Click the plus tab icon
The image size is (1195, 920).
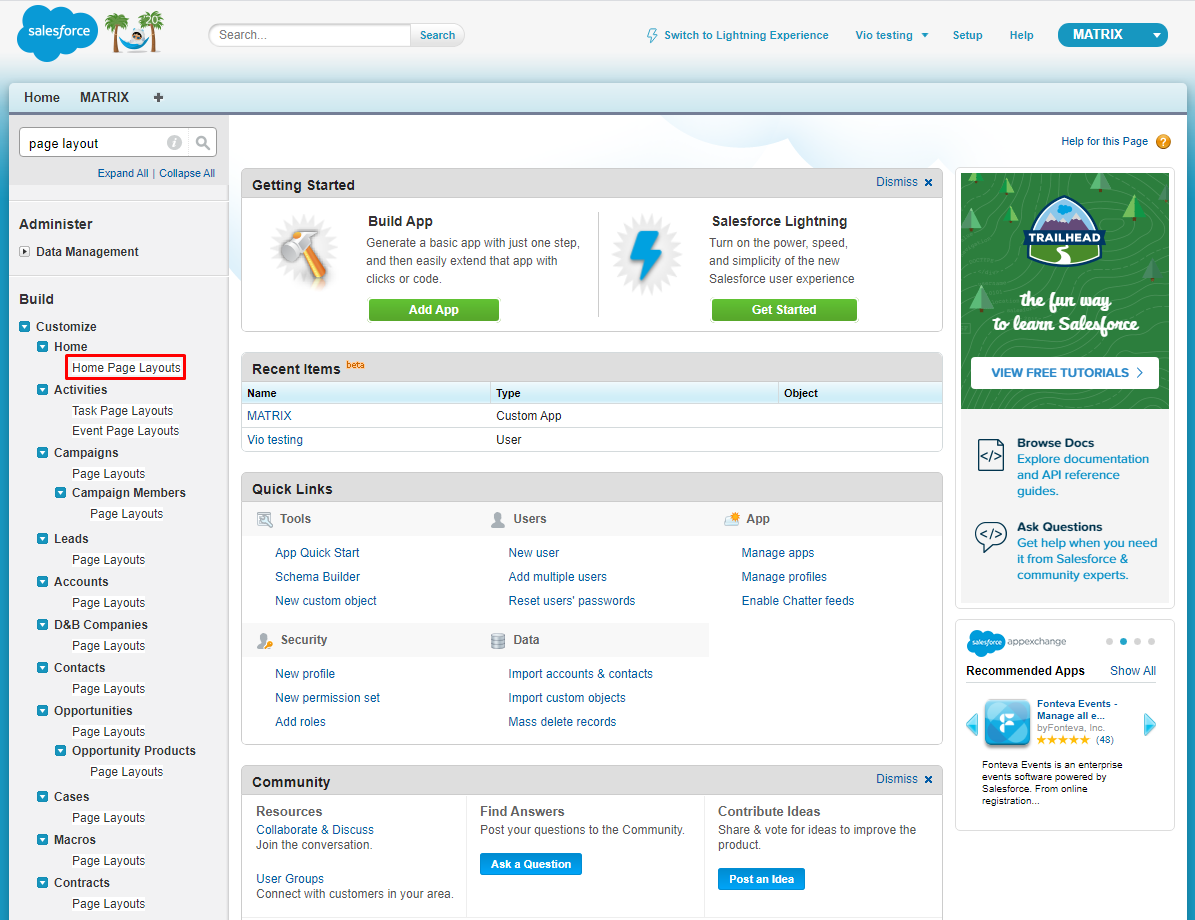159,98
